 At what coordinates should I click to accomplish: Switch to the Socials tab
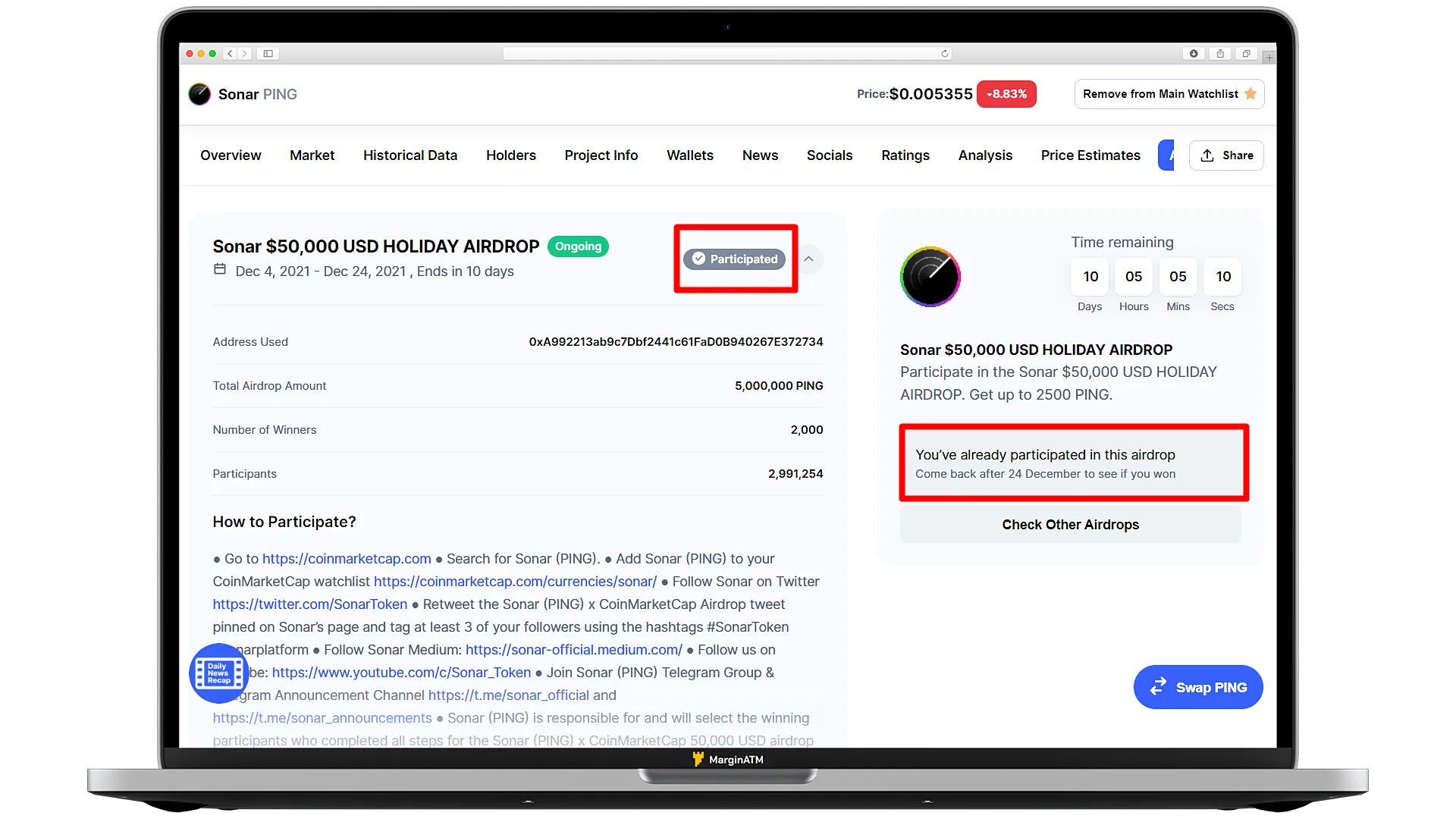coord(830,155)
